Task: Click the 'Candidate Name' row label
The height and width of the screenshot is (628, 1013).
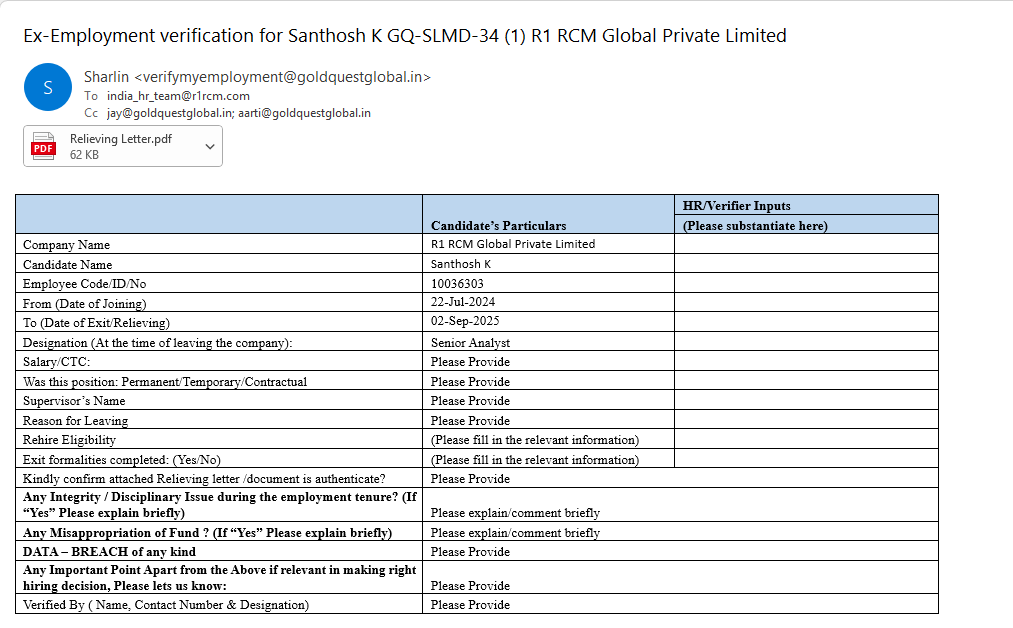Action: coord(67,265)
